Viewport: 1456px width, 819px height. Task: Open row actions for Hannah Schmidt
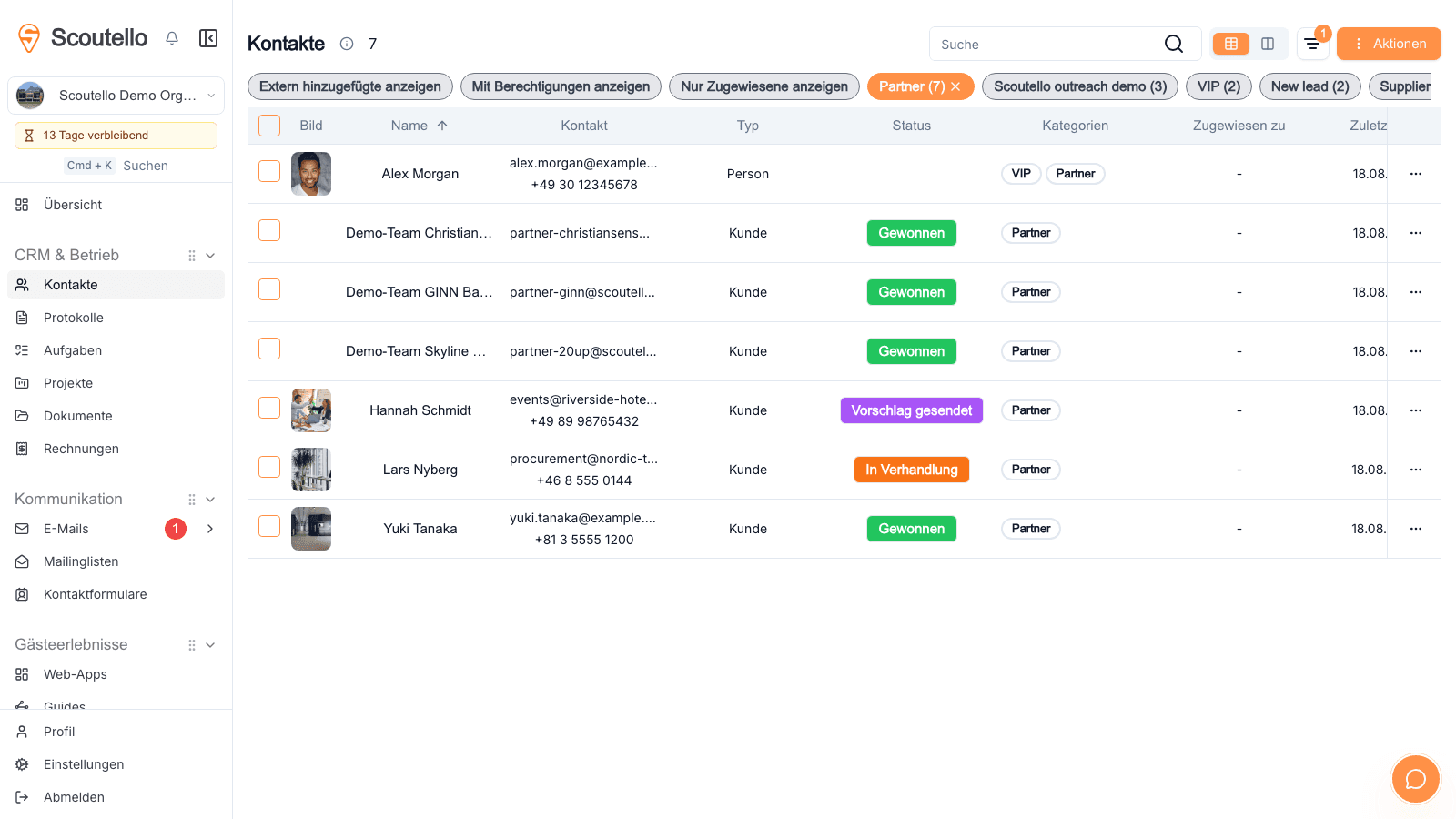1416,410
